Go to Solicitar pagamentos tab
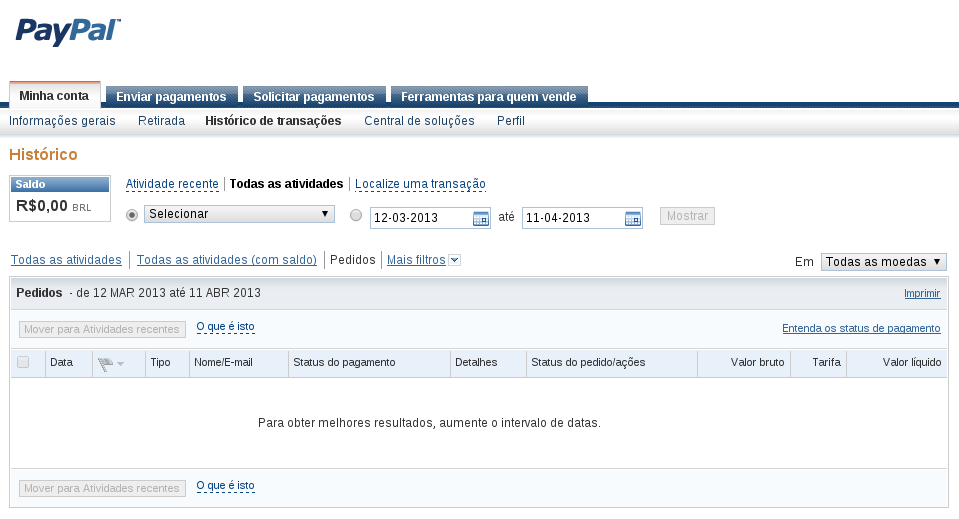The image size is (959, 519). point(314,96)
